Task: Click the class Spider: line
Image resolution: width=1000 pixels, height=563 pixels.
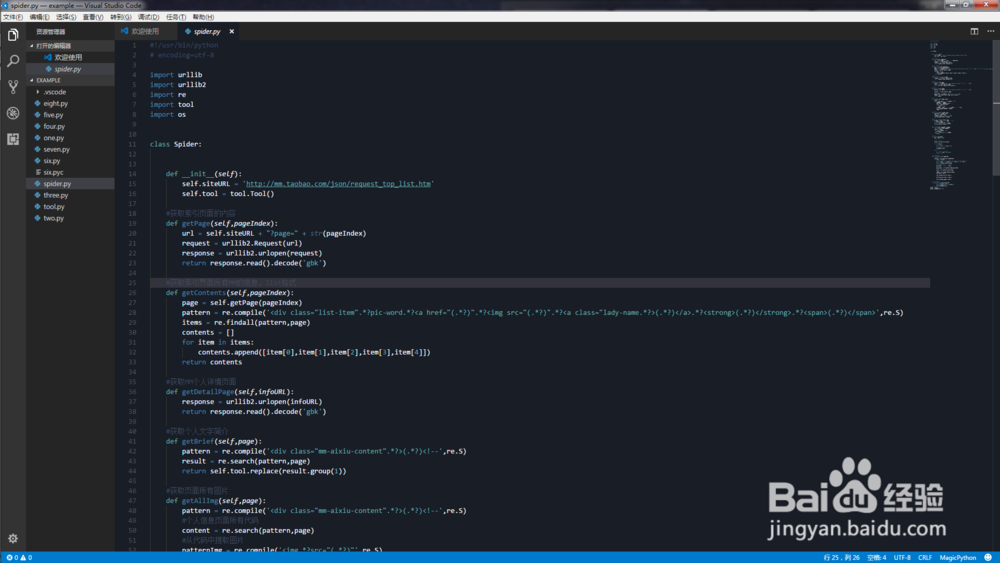Action: tap(176, 144)
